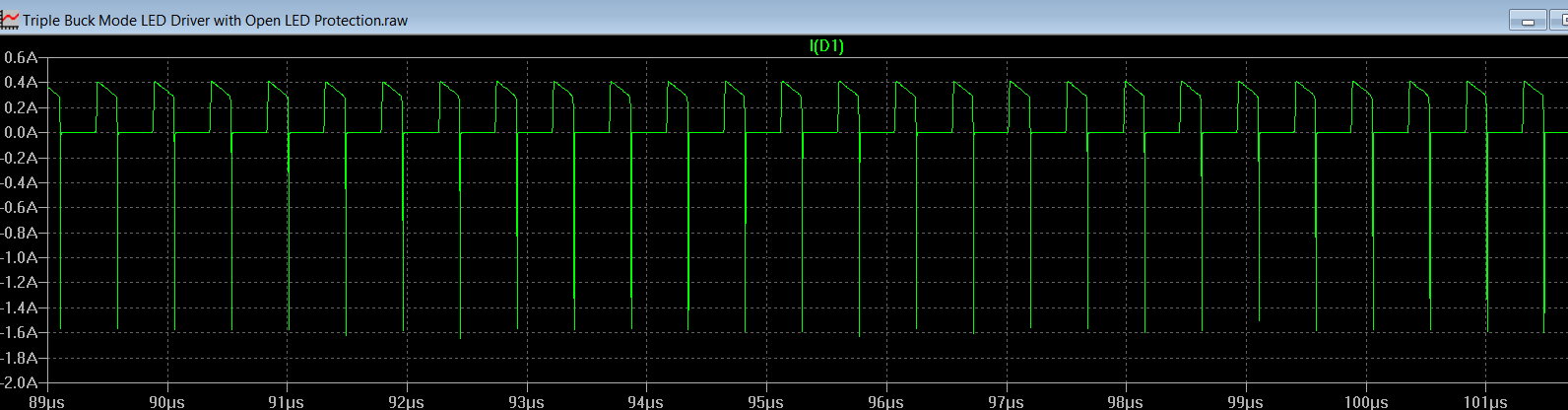
Task: Click the 90µs time axis label
Action: pyautogui.click(x=167, y=402)
